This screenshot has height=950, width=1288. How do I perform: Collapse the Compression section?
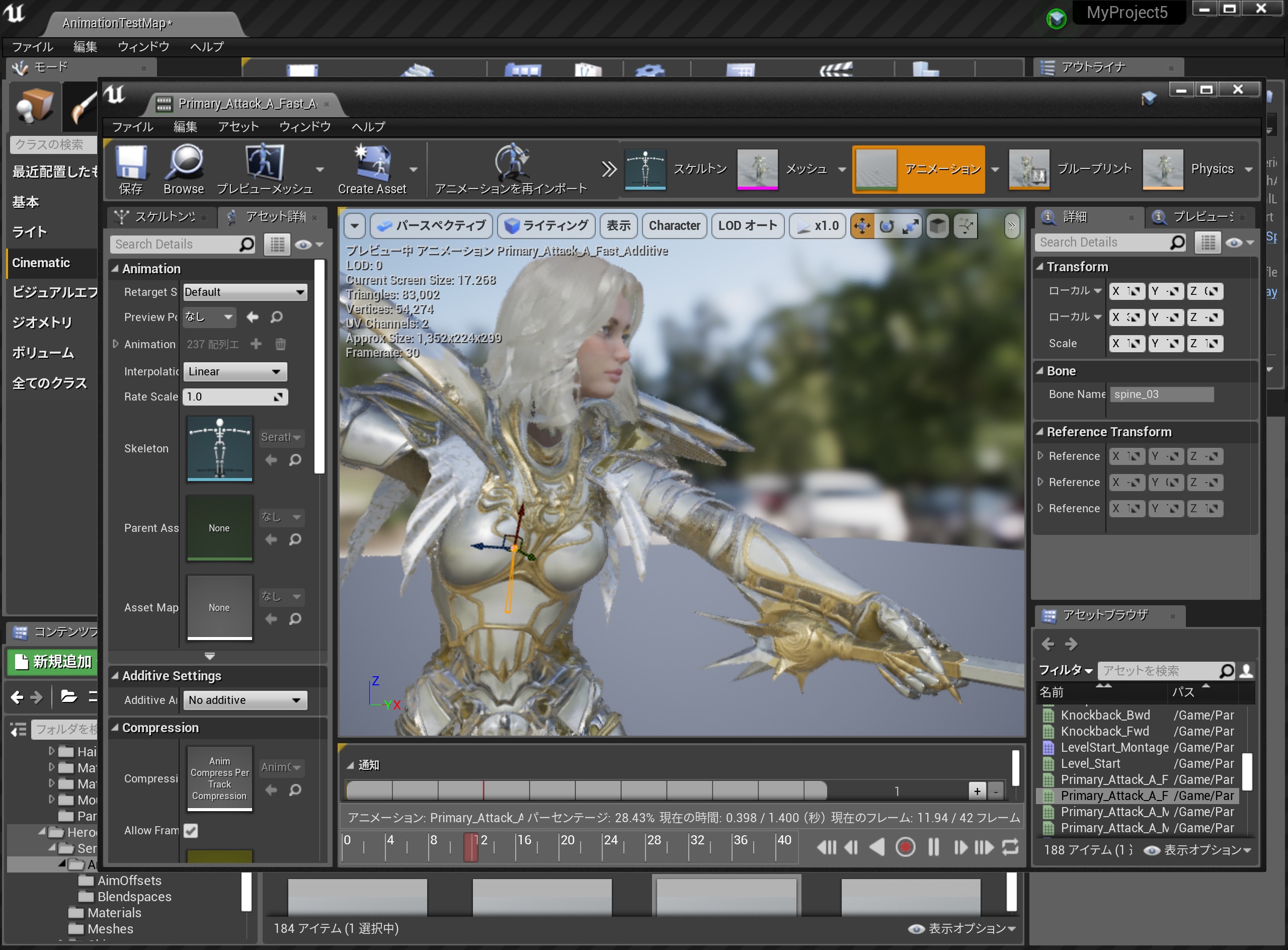[115, 728]
